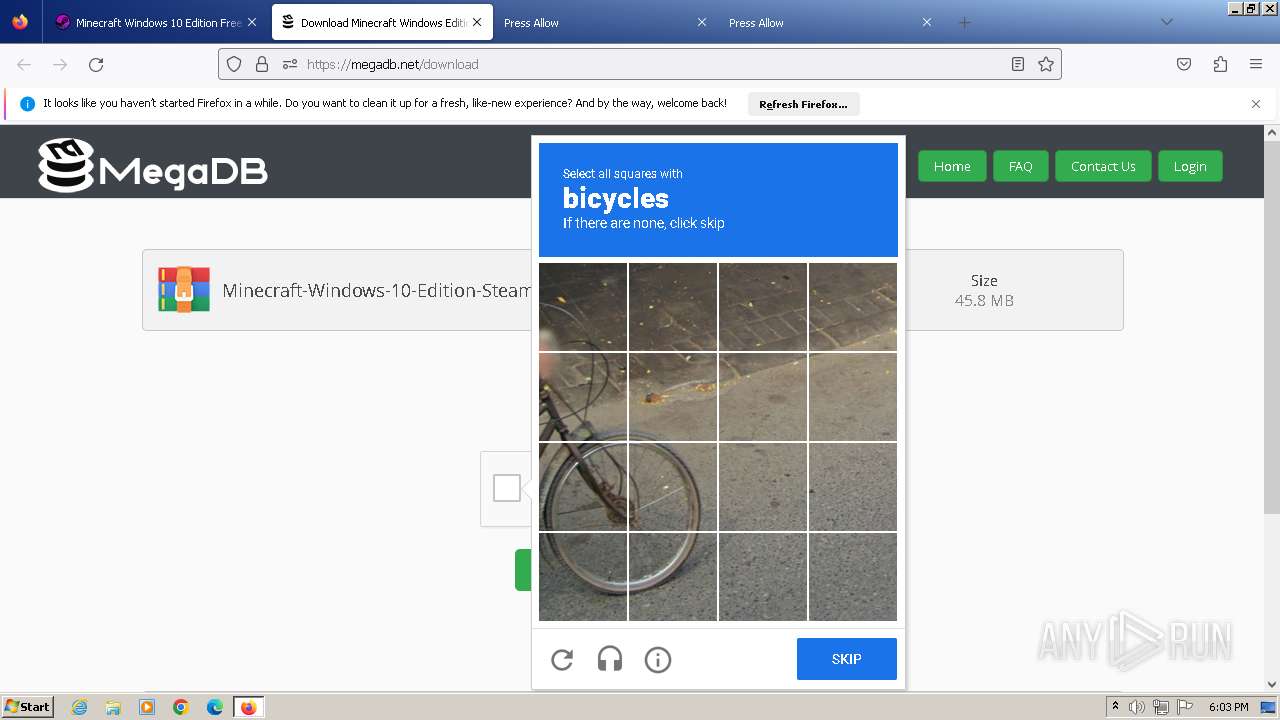Open the Windows Start menu

coord(27,707)
